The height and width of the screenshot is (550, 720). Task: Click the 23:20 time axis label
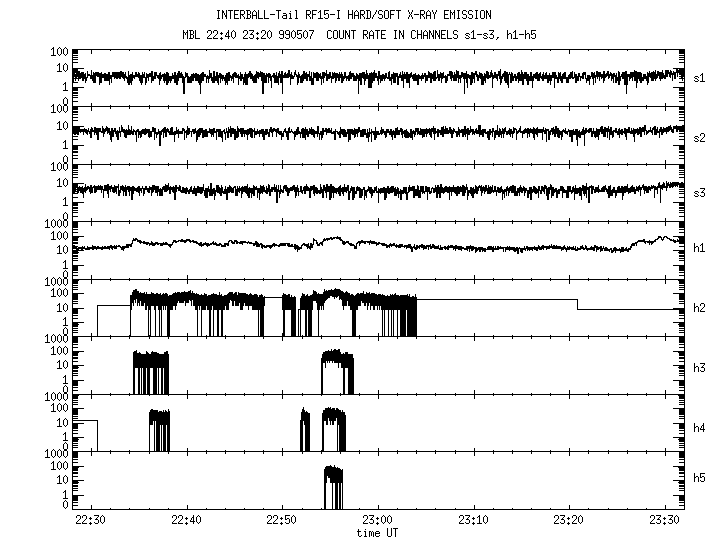[x=568, y=520]
